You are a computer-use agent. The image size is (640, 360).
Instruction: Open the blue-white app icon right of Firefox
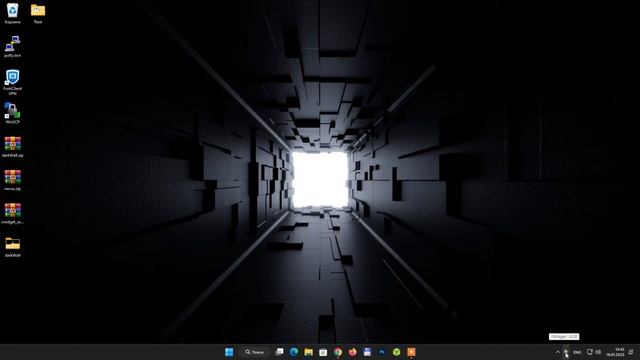click(x=367, y=352)
